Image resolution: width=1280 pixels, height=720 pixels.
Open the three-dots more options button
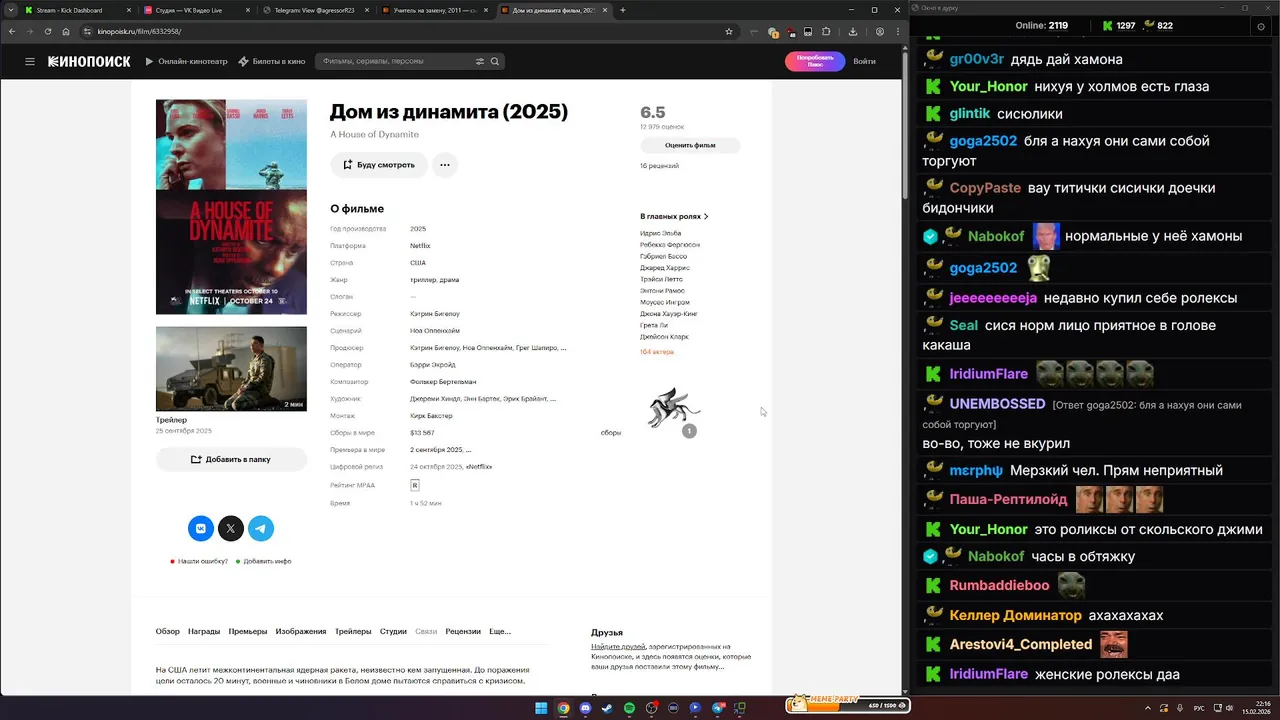[x=445, y=165]
